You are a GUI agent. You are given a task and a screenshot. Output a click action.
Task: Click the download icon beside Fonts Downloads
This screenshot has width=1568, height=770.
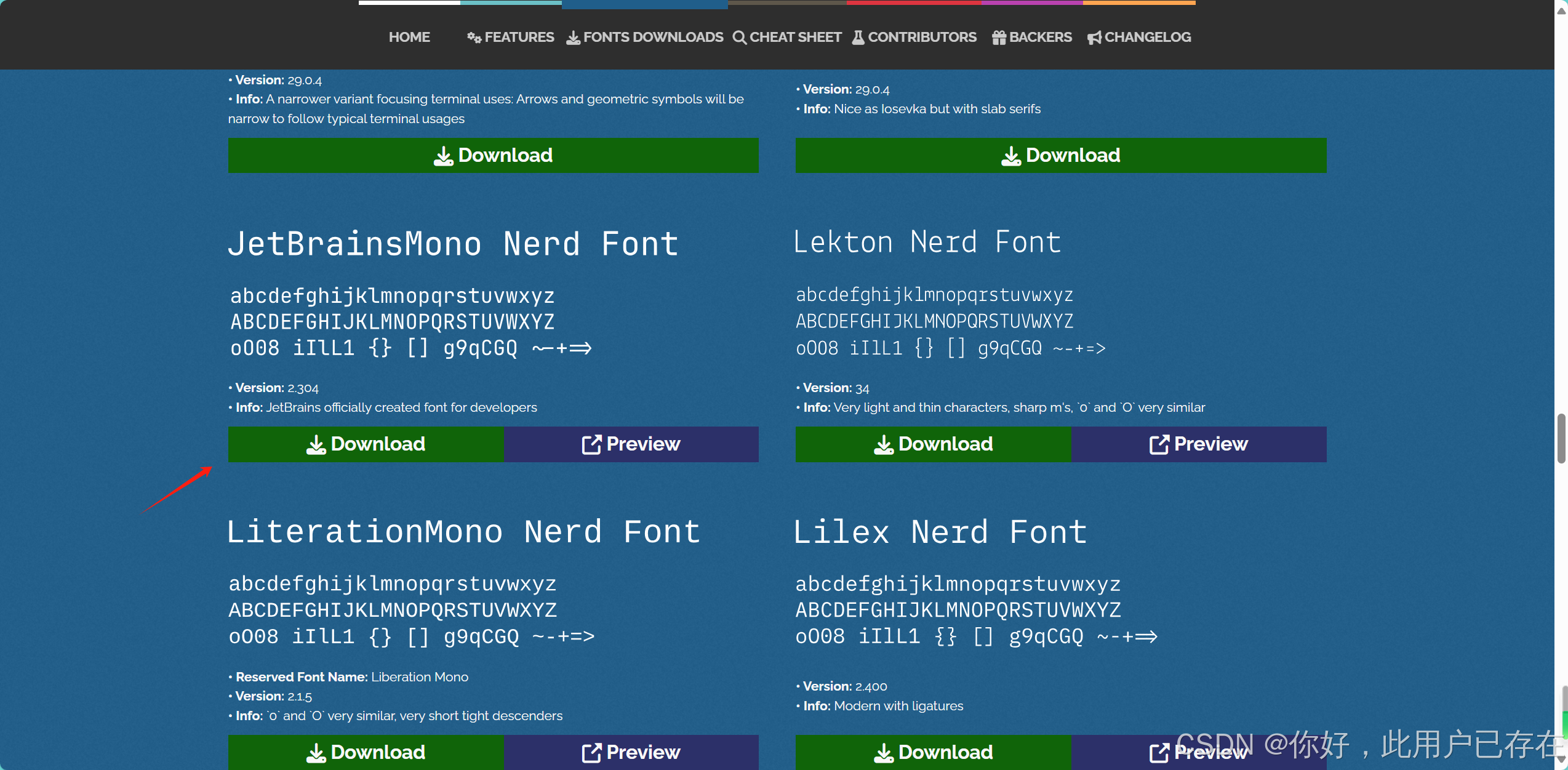point(573,38)
